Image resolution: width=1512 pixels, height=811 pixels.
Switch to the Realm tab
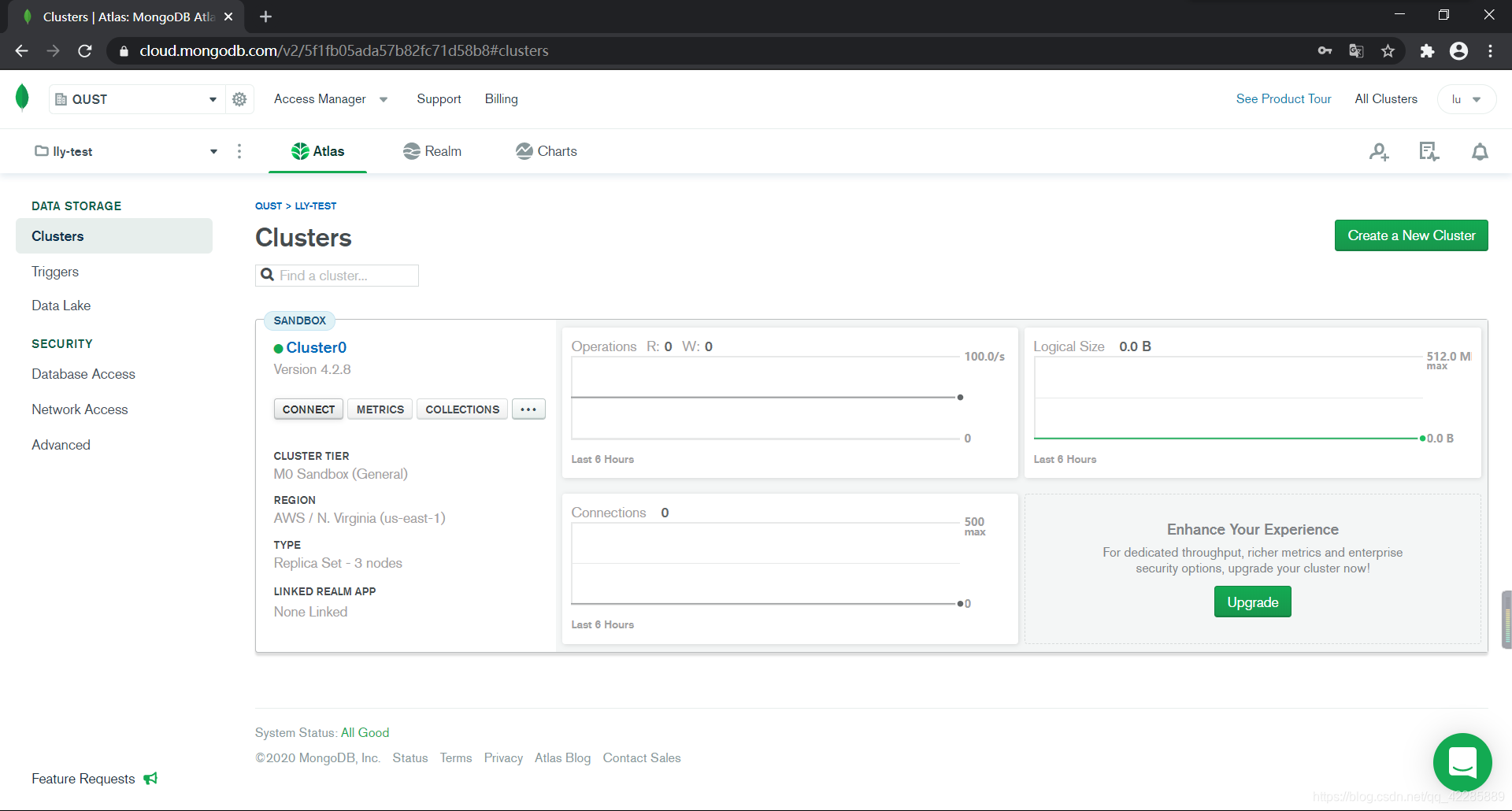(432, 151)
